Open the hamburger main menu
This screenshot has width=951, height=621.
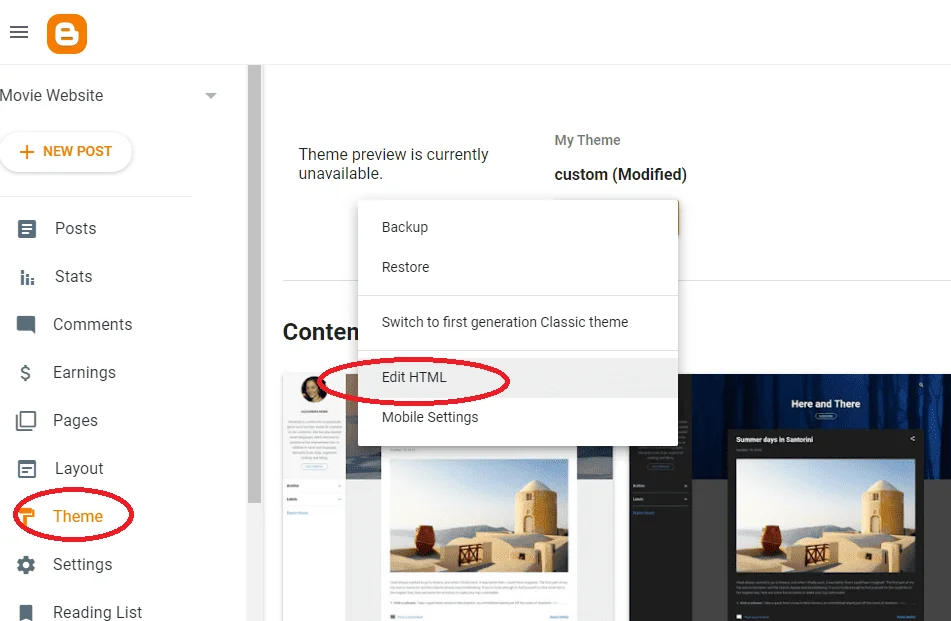[x=19, y=32]
